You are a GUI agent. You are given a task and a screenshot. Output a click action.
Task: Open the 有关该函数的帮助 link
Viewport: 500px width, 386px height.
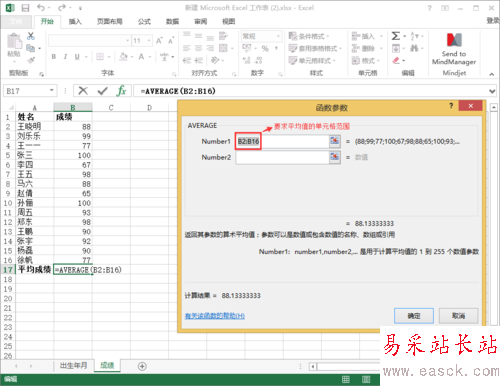tap(215, 316)
